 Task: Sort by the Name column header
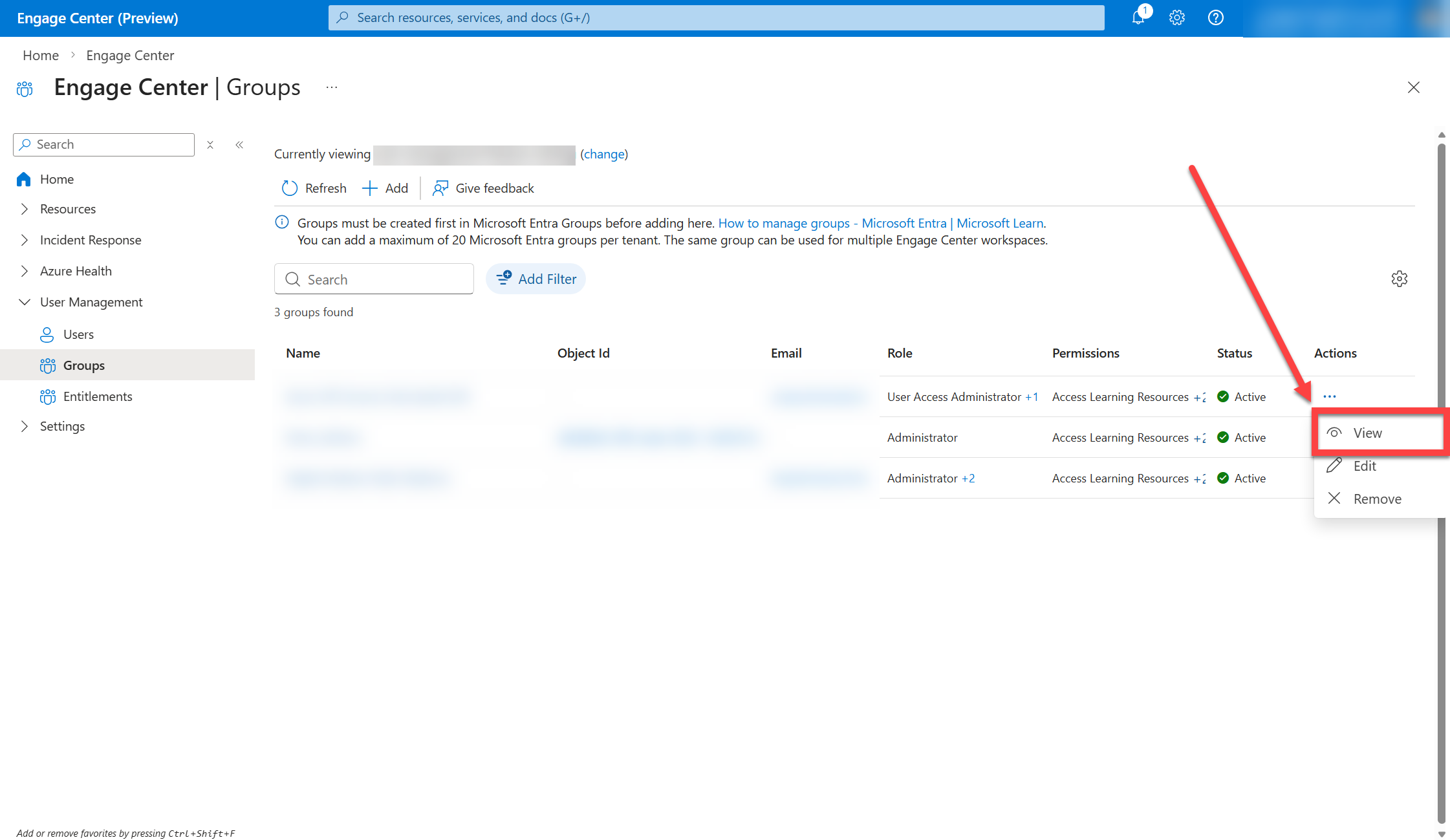pos(303,353)
